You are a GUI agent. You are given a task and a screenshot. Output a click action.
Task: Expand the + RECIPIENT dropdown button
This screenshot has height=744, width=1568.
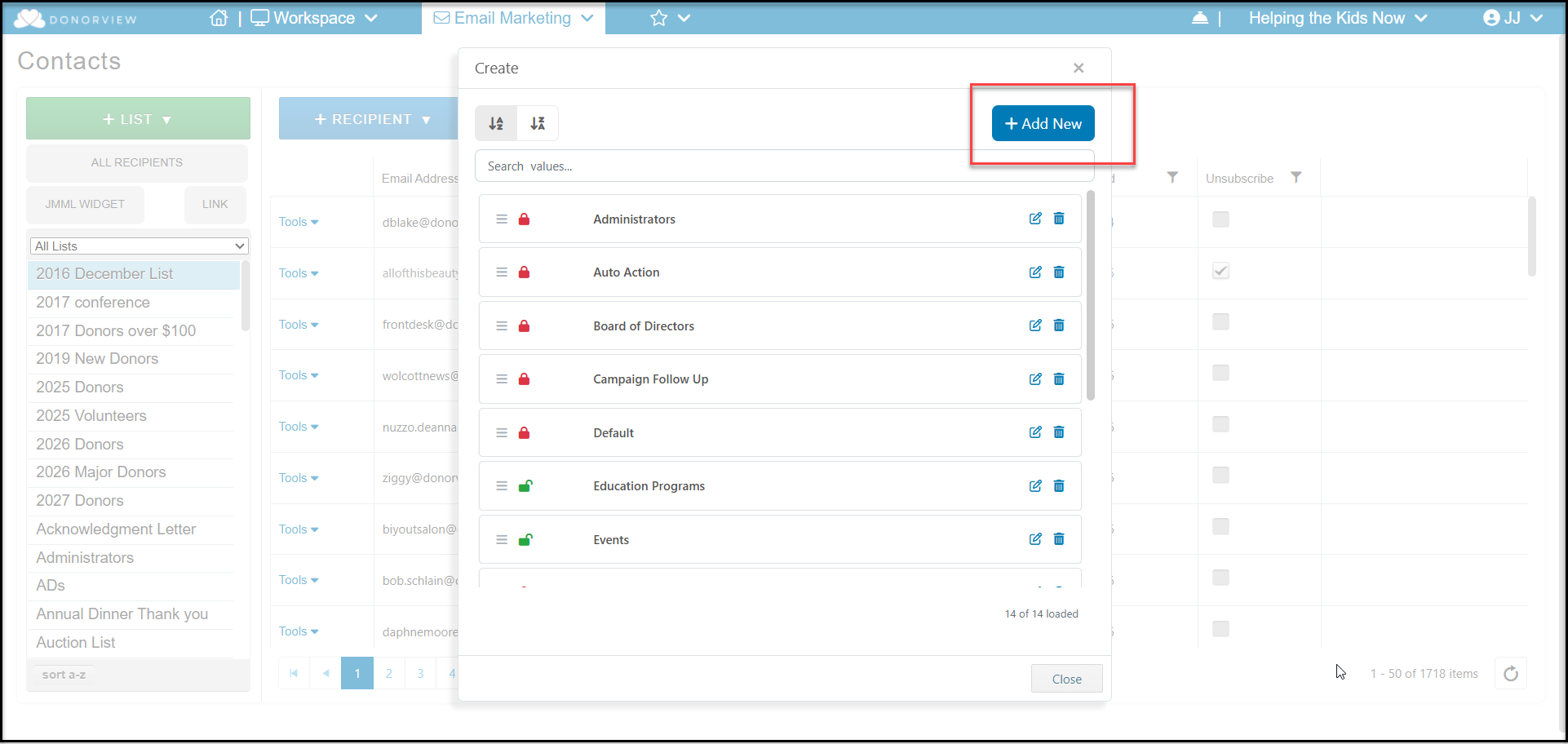(x=369, y=119)
